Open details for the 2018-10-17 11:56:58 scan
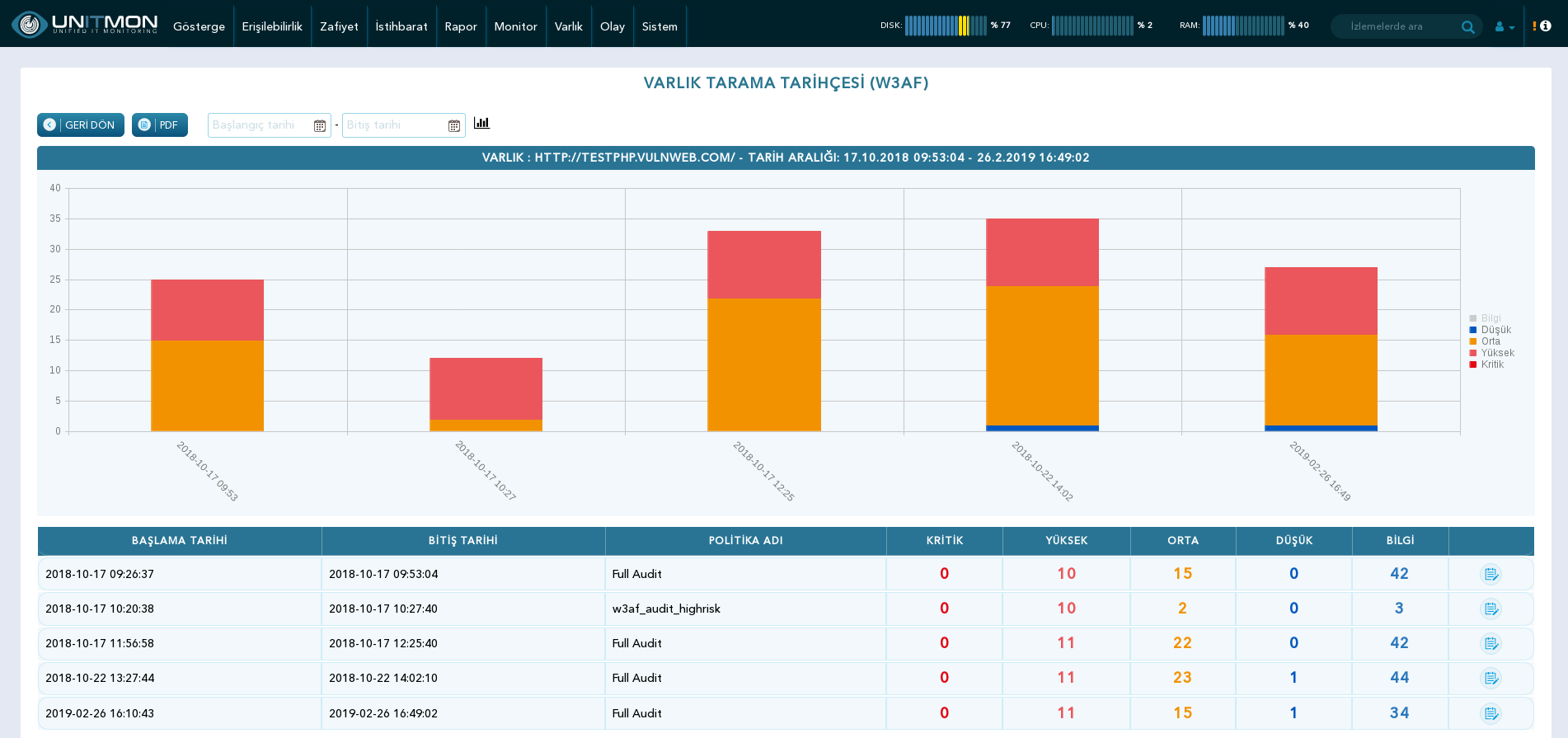1568x738 pixels. (1491, 643)
